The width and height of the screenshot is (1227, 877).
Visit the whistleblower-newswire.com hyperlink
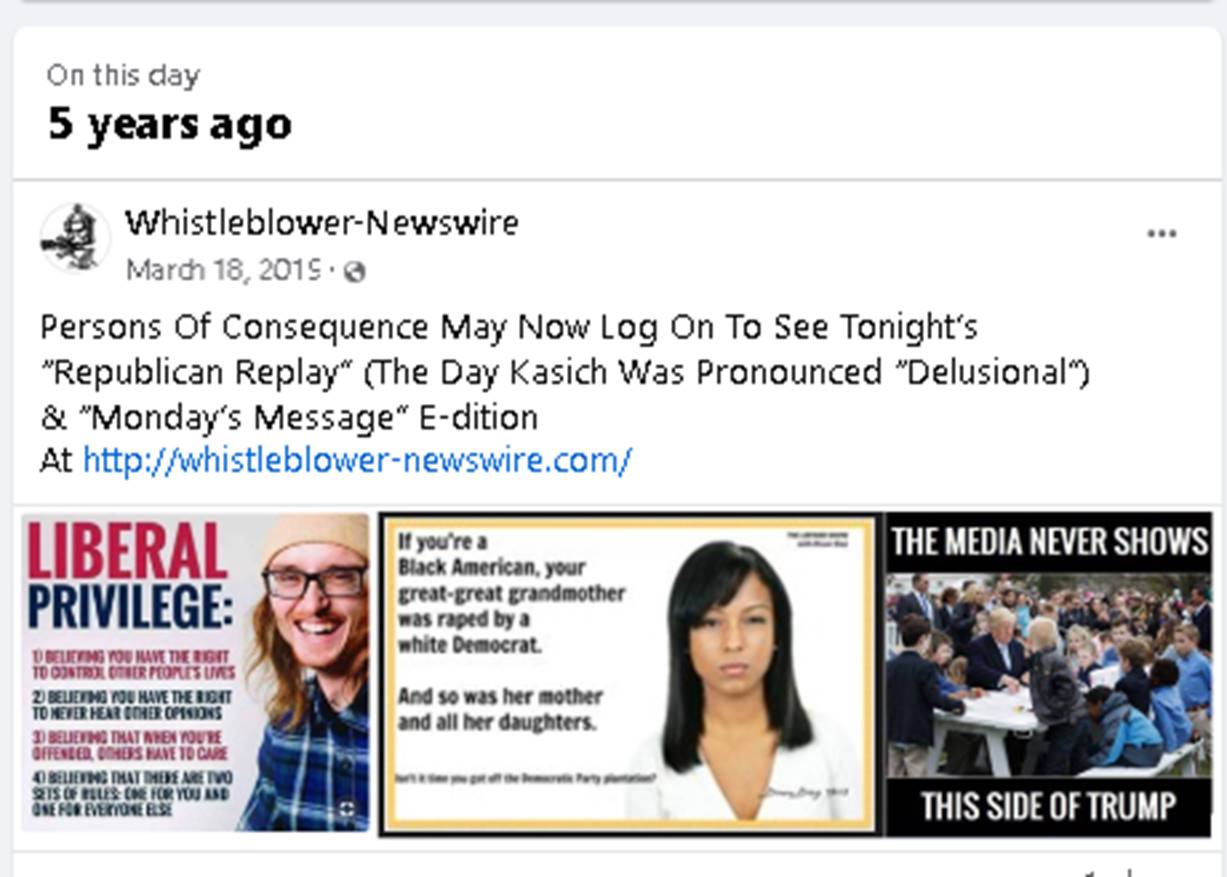coord(357,461)
